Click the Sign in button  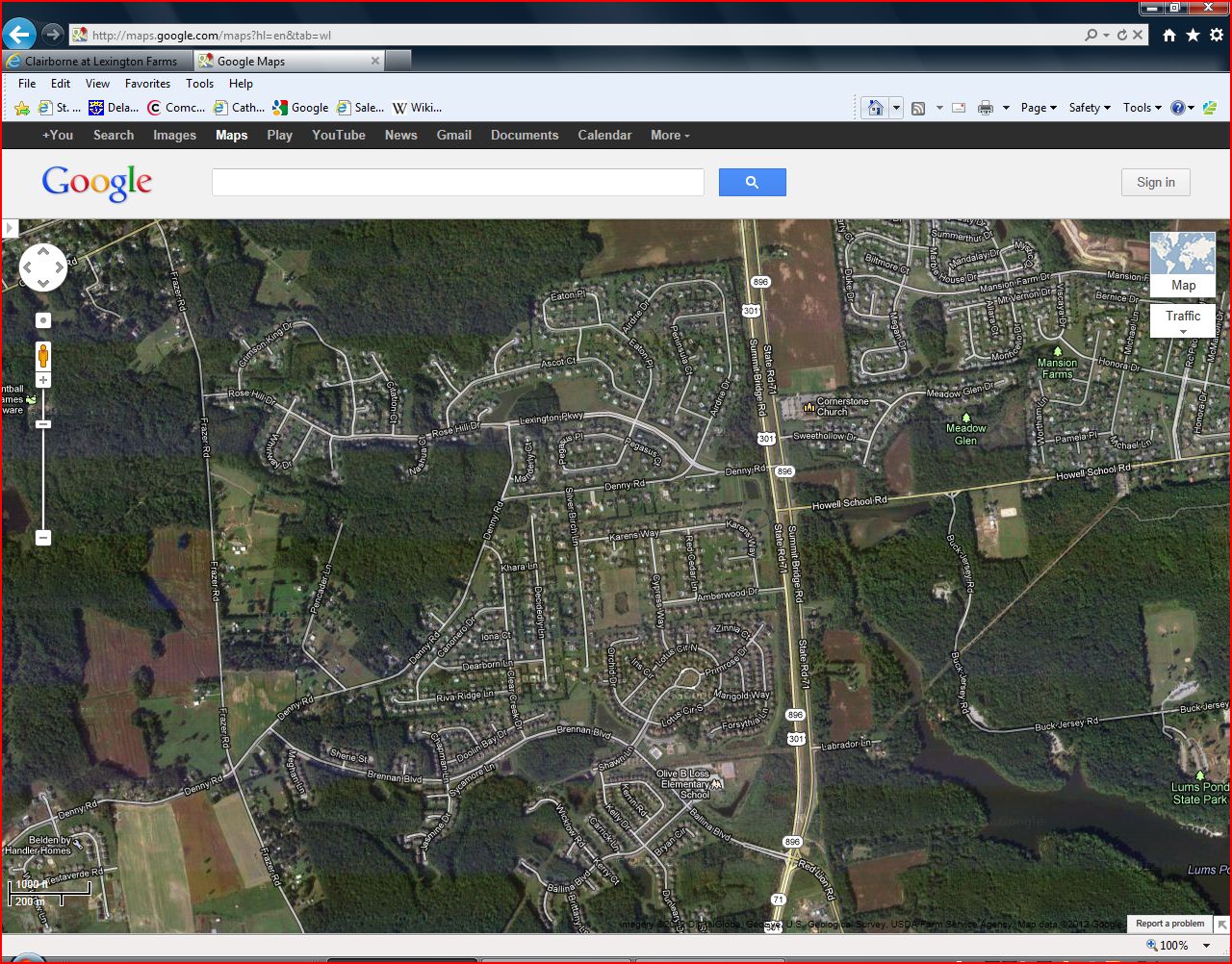click(x=1155, y=182)
